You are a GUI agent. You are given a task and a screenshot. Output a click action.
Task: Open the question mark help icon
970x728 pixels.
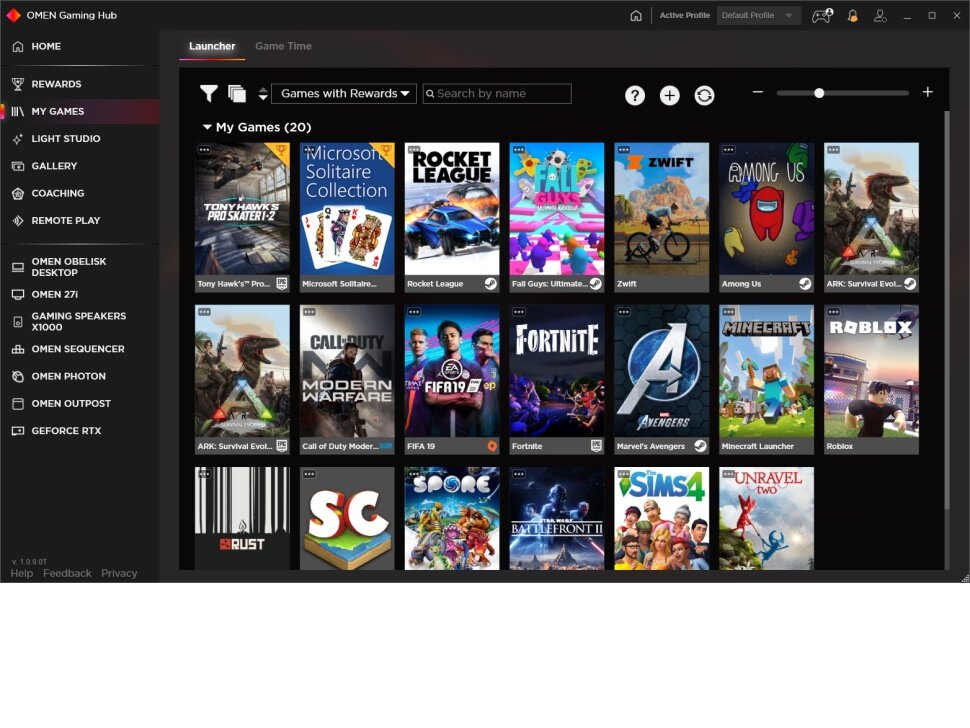pos(635,95)
